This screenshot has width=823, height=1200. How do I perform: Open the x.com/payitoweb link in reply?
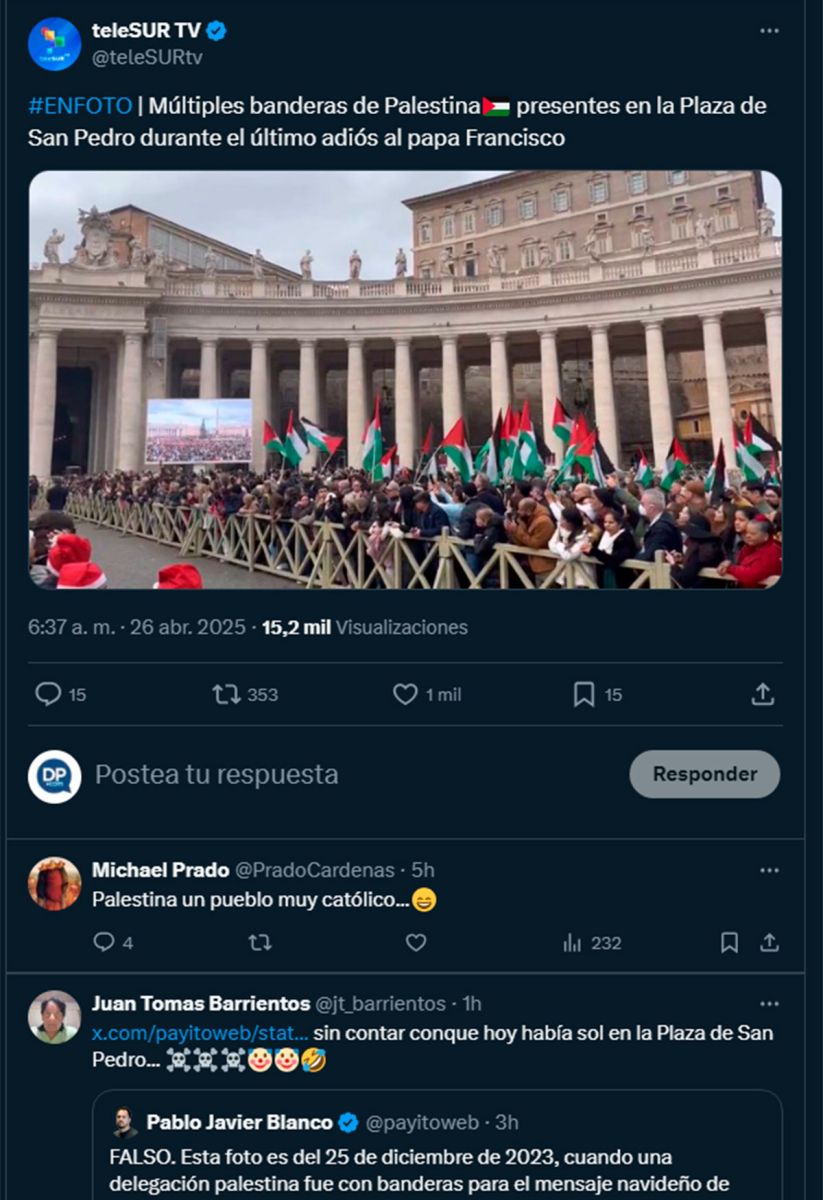coord(200,1033)
